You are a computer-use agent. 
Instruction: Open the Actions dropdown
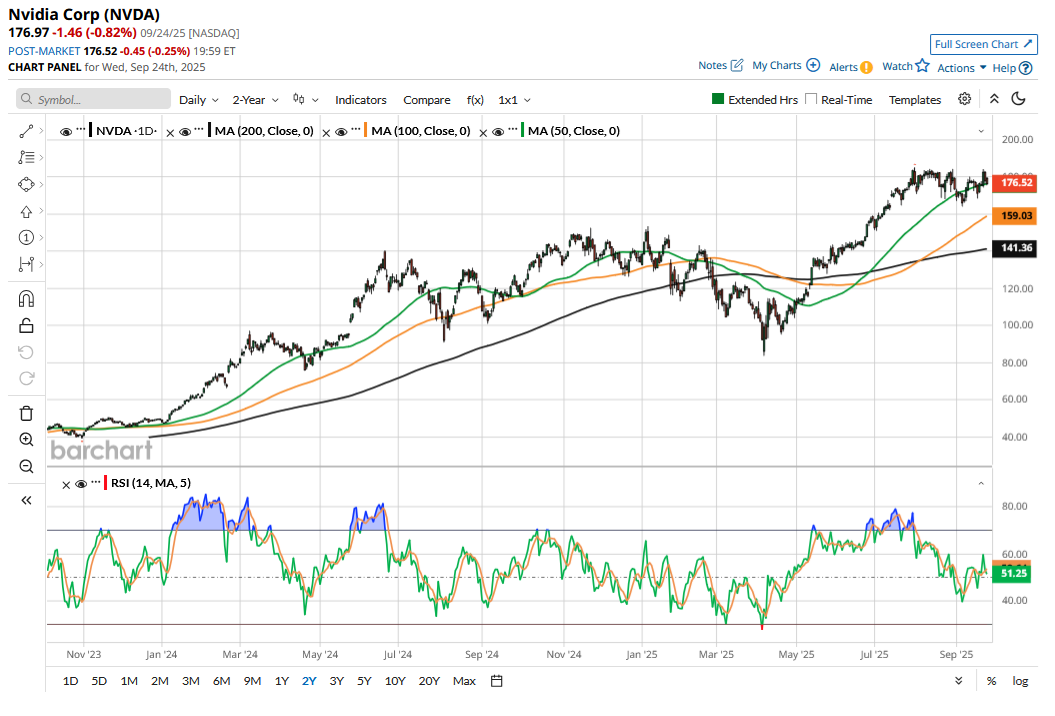(x=962, y=68)
